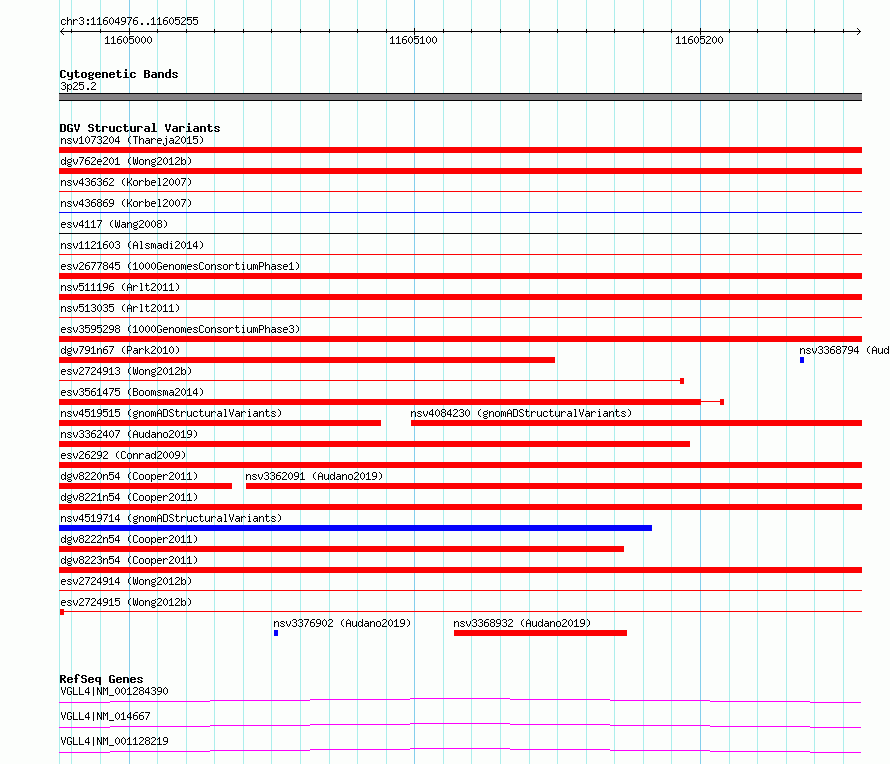Click the RefSeq Genes track title
The height and width of the screenshot is (764, 890).
click(x=101, y=679)
